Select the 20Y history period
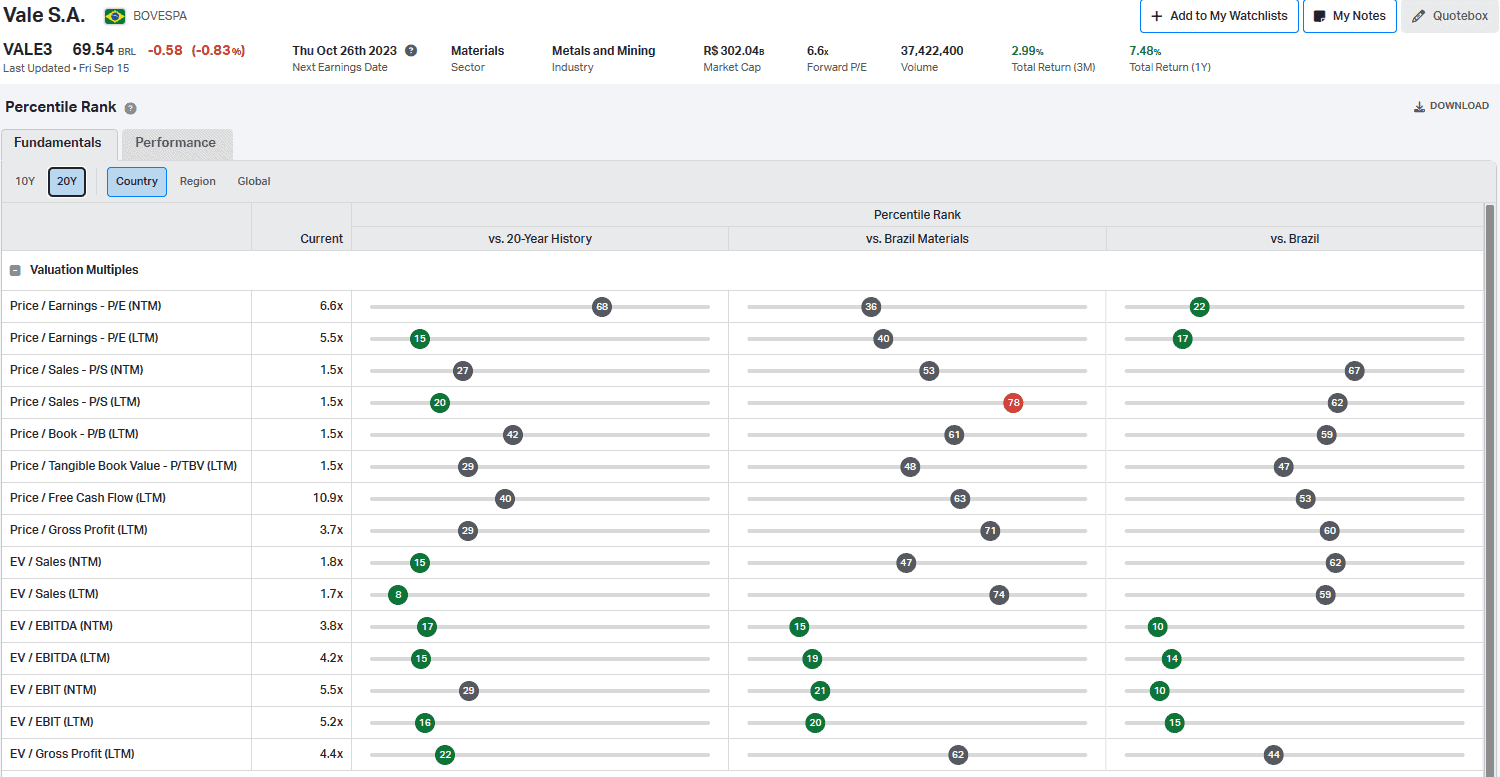 coord(67,181)
